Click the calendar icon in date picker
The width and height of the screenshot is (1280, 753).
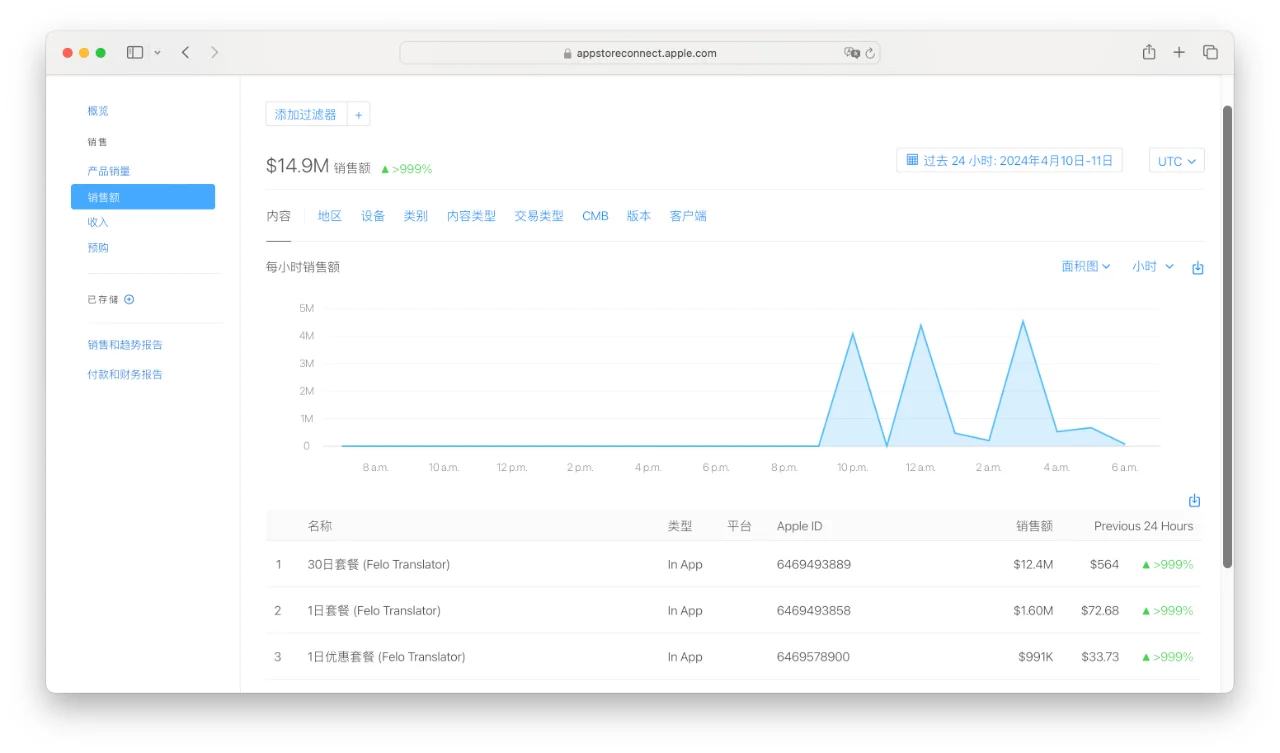coord(912,160)
